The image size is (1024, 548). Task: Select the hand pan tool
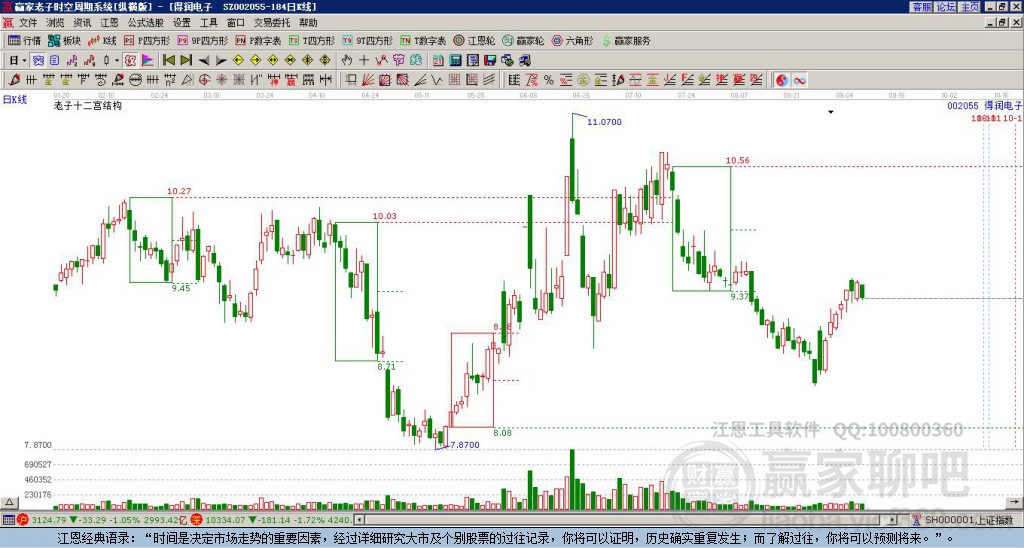point(347,61)
